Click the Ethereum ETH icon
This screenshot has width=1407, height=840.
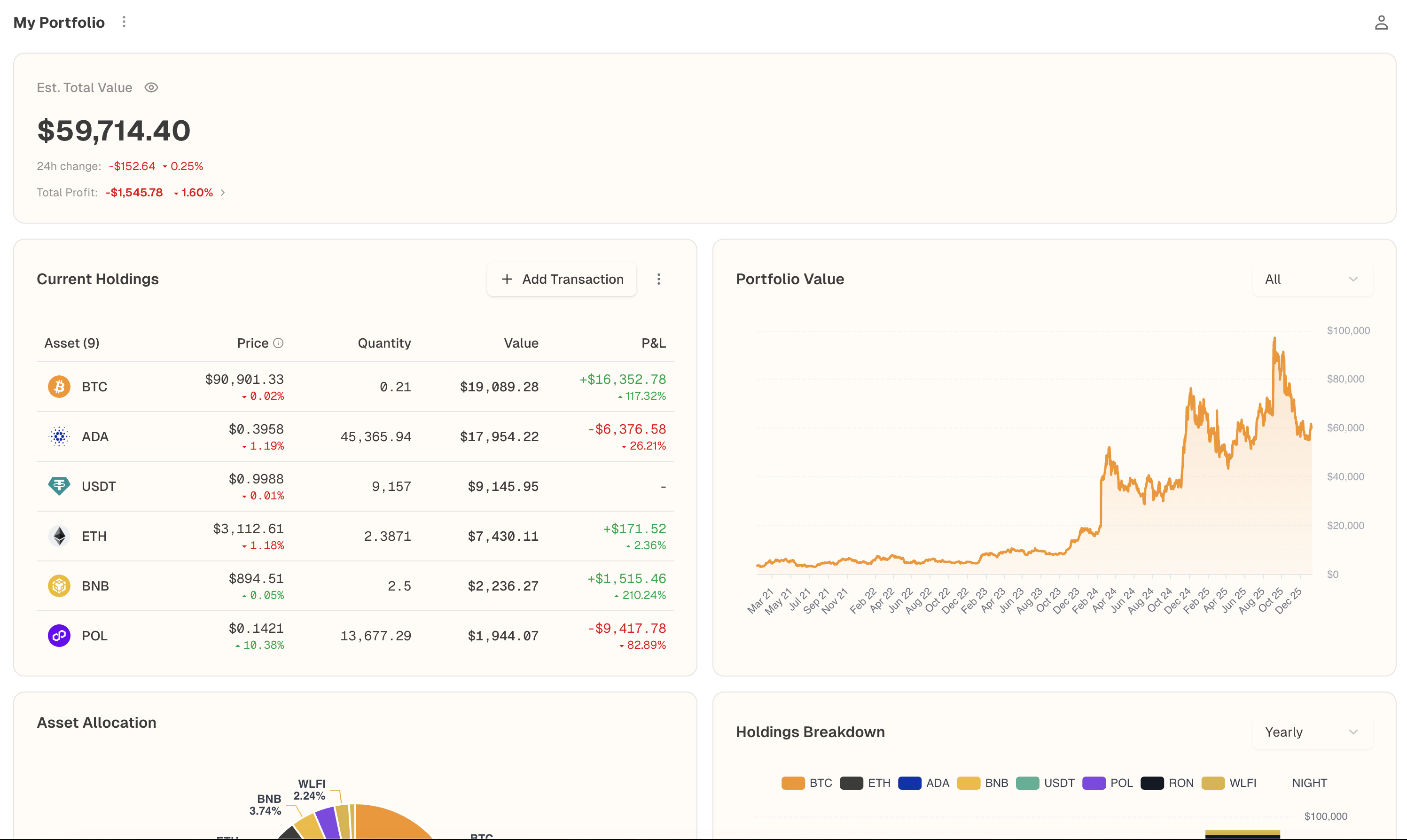coord(59,536)
